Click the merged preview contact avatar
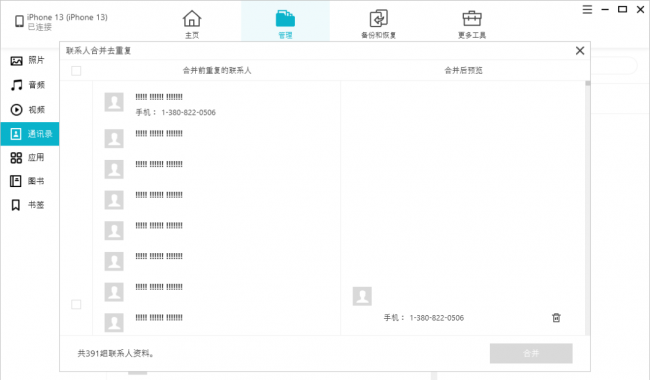Image resolution: width=650 pixels, height=380 pixels. point(362,296)
